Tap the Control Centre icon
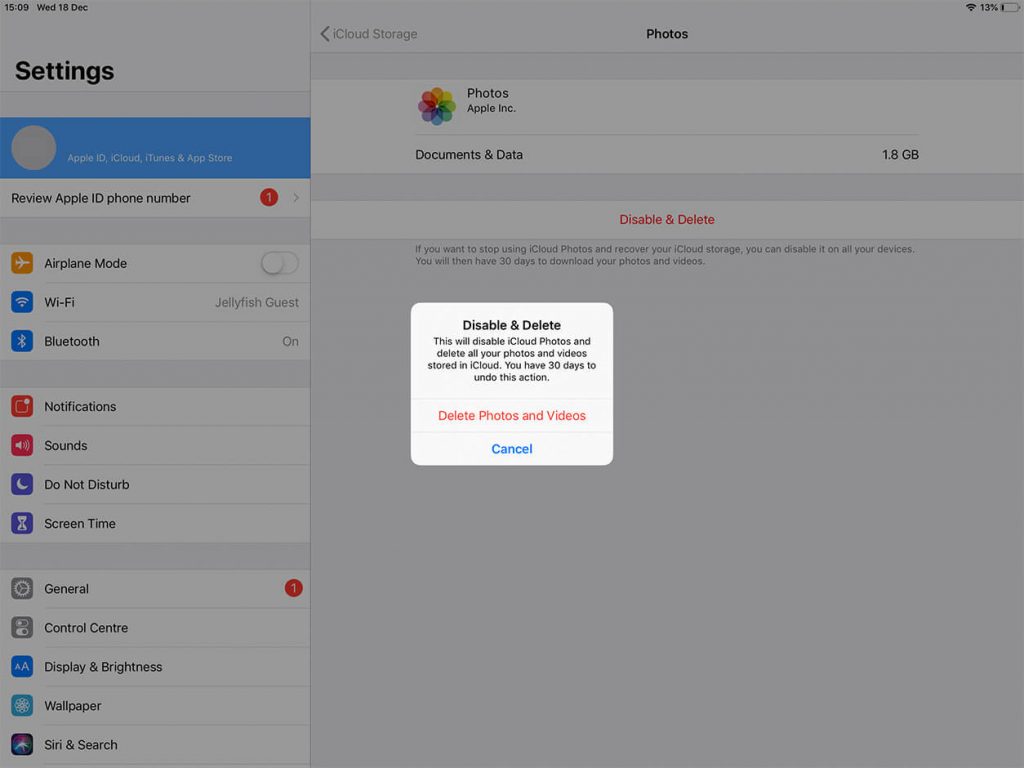This screenshot has height=768, width=1024. pos(22,628)
